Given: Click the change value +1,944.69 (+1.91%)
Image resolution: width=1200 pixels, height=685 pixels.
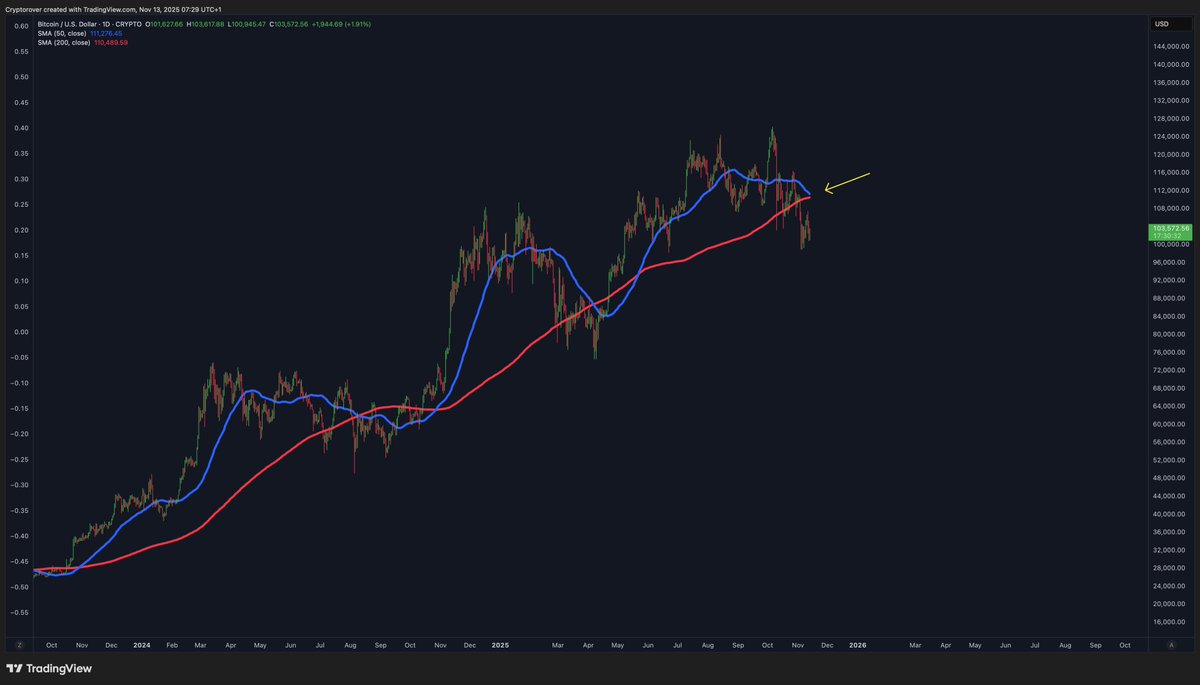Looking at the screenshot, I should coord(341,23).
